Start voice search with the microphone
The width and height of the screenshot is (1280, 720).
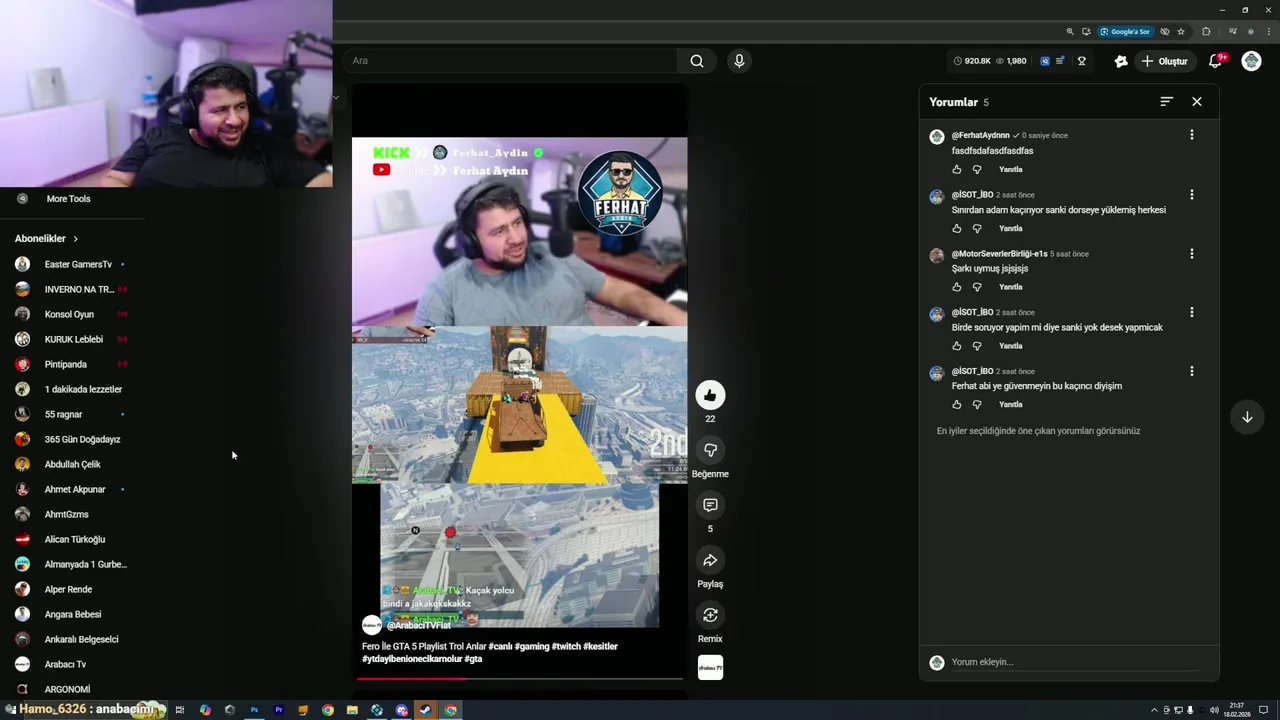(x=739, y=61)
